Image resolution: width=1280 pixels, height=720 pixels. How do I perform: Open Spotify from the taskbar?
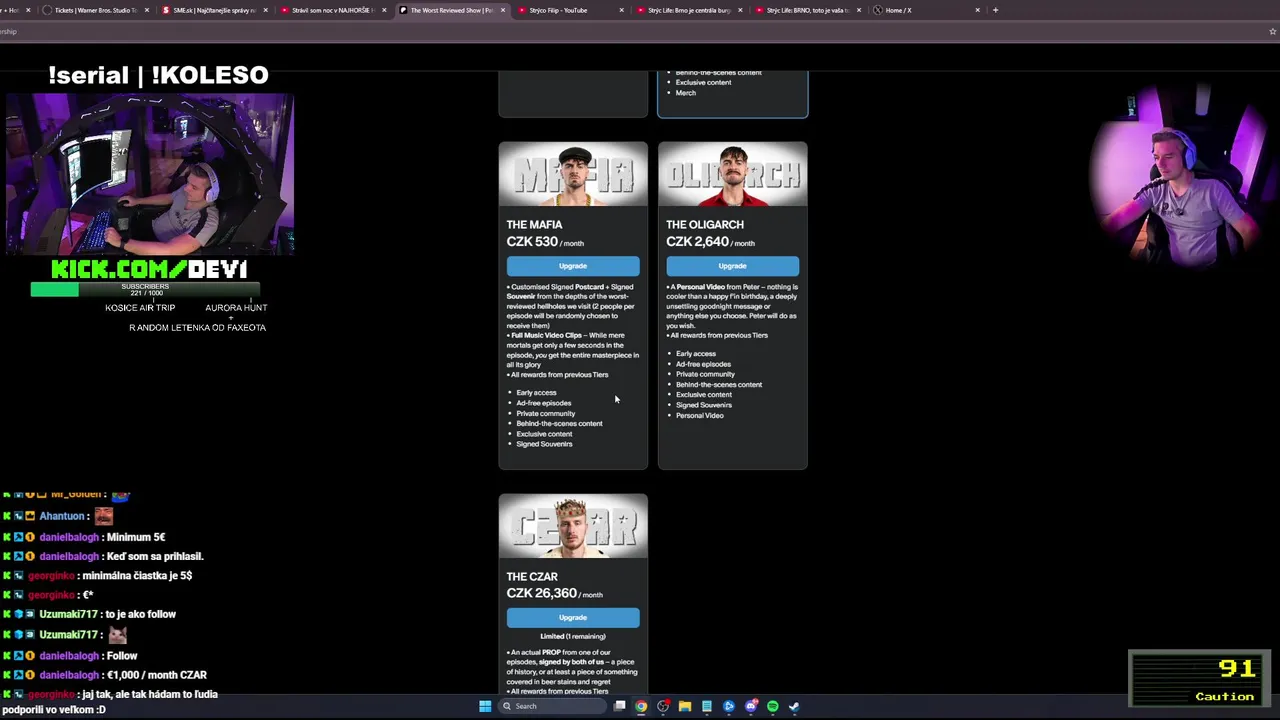pyautogui.click(x=773, y=706)
